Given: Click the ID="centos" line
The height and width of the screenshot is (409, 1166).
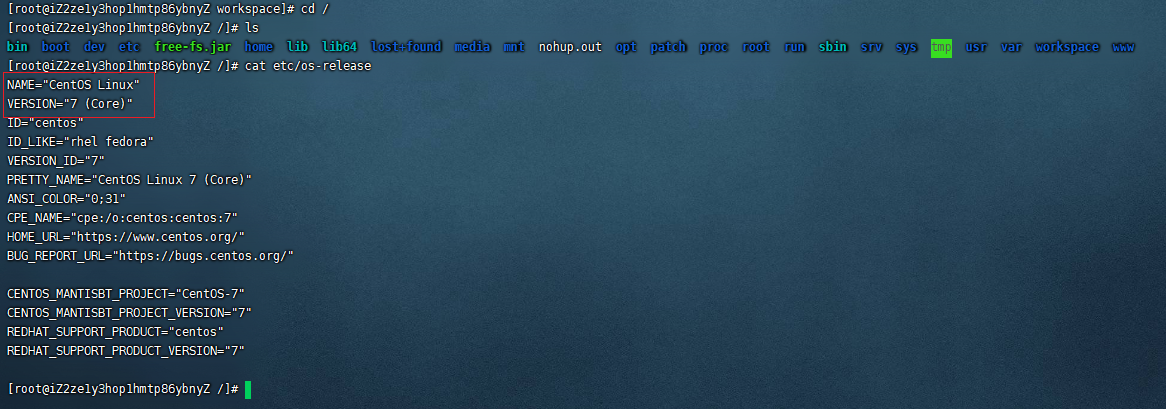Looking at the screenshot, I should tap(45, 123).
